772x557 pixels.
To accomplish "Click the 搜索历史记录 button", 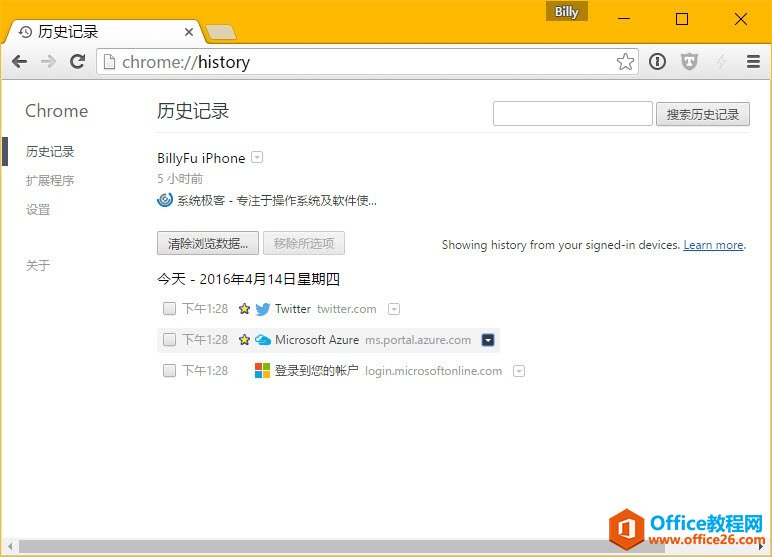I will tap(703, 114).
